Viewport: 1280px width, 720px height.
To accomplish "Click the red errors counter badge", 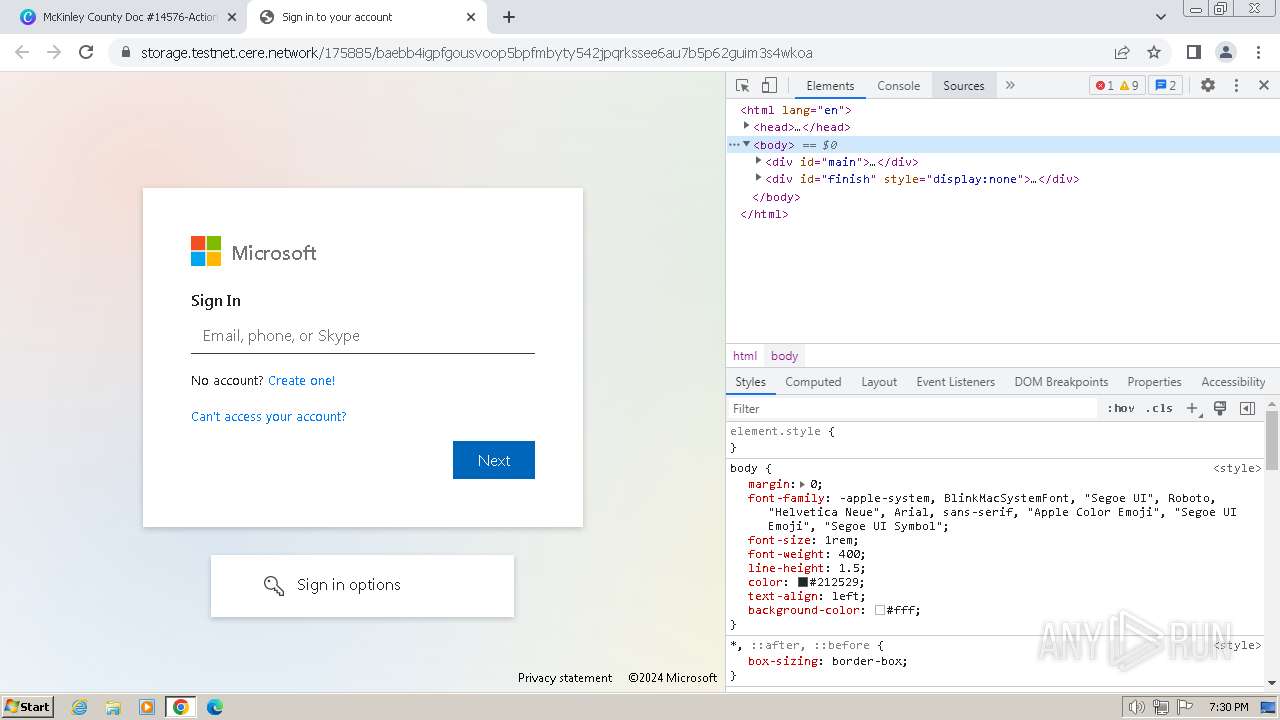I will [x=1105, y=86].
